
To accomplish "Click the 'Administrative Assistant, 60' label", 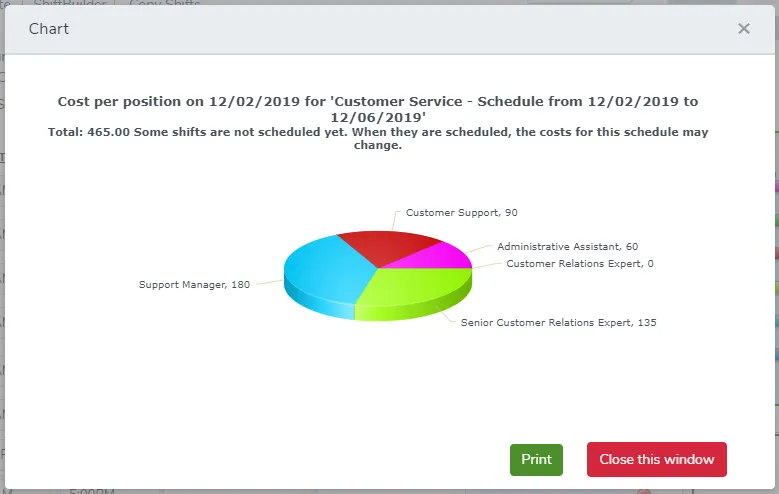I will [x=567, y=247].
